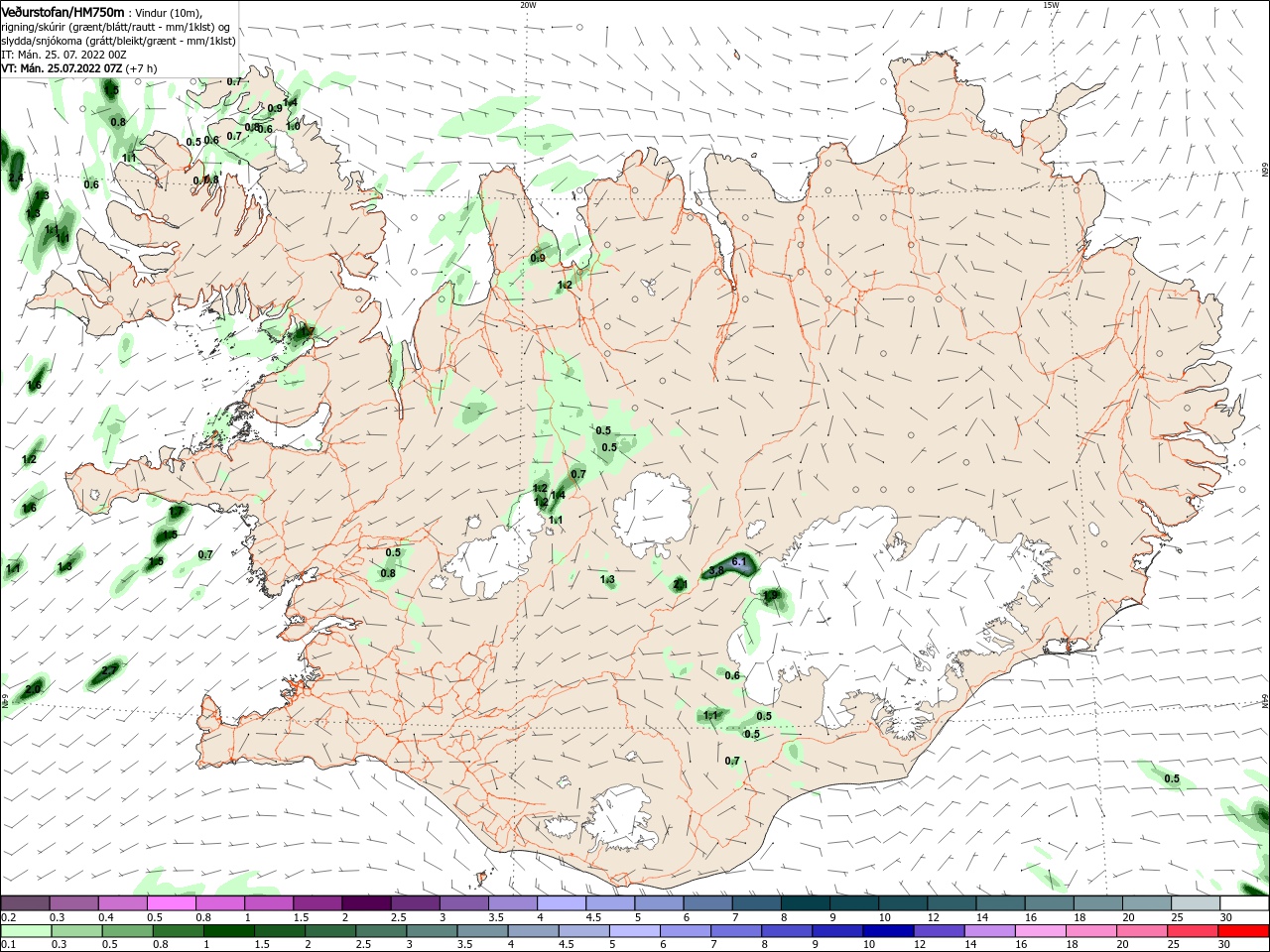Click the 2.0 precipitation value at the left edge
Viewport: 1270px width, 952px height.
pyautogui.click(x=33, y=688)
